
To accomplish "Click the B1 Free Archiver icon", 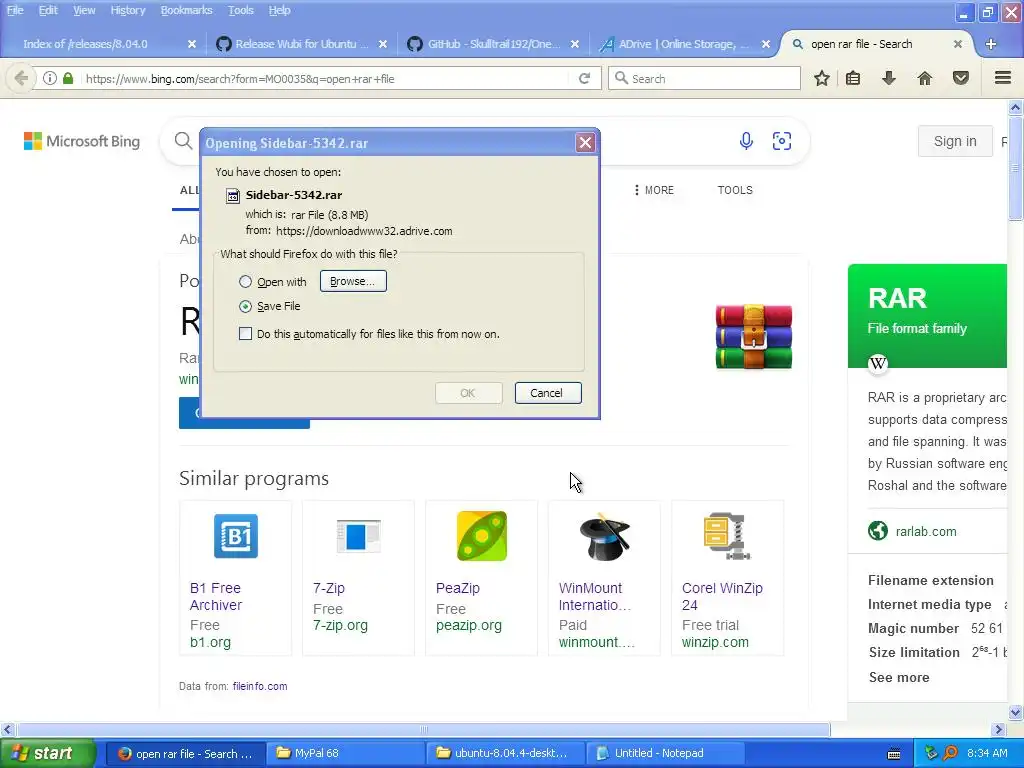I will pyautogui.click(x=236, y=536).
